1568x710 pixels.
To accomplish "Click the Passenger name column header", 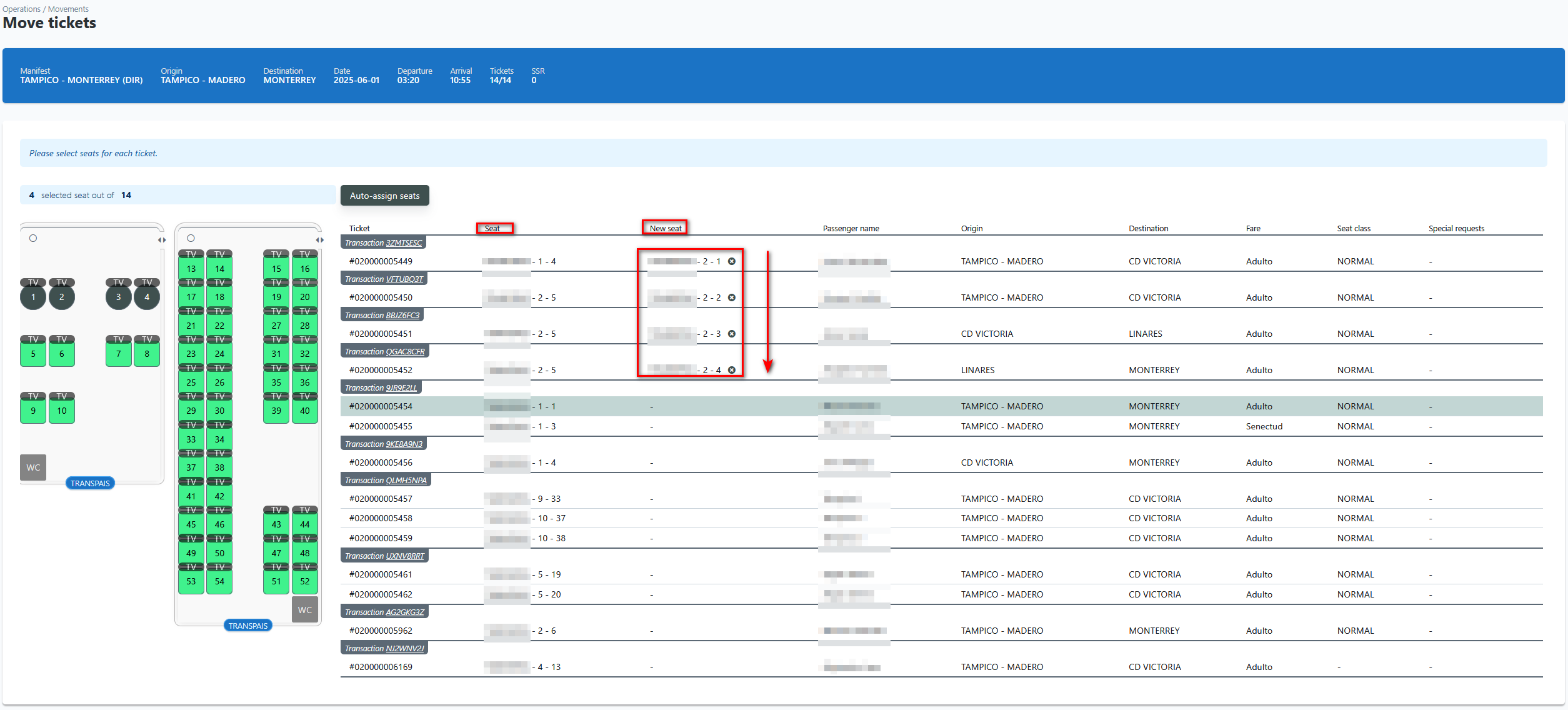I will point(851,229).
